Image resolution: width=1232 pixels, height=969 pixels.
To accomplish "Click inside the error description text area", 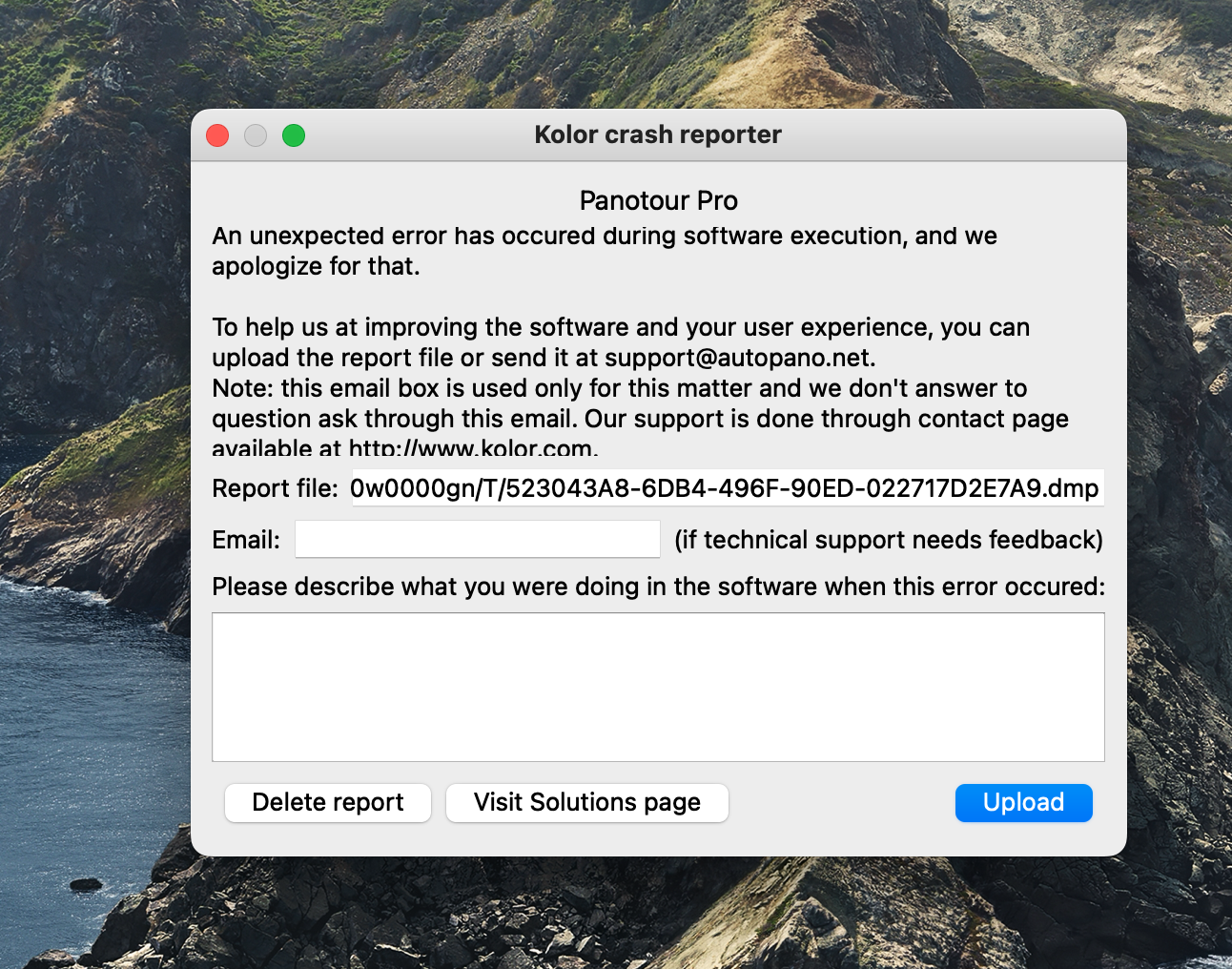I will 658,687.
